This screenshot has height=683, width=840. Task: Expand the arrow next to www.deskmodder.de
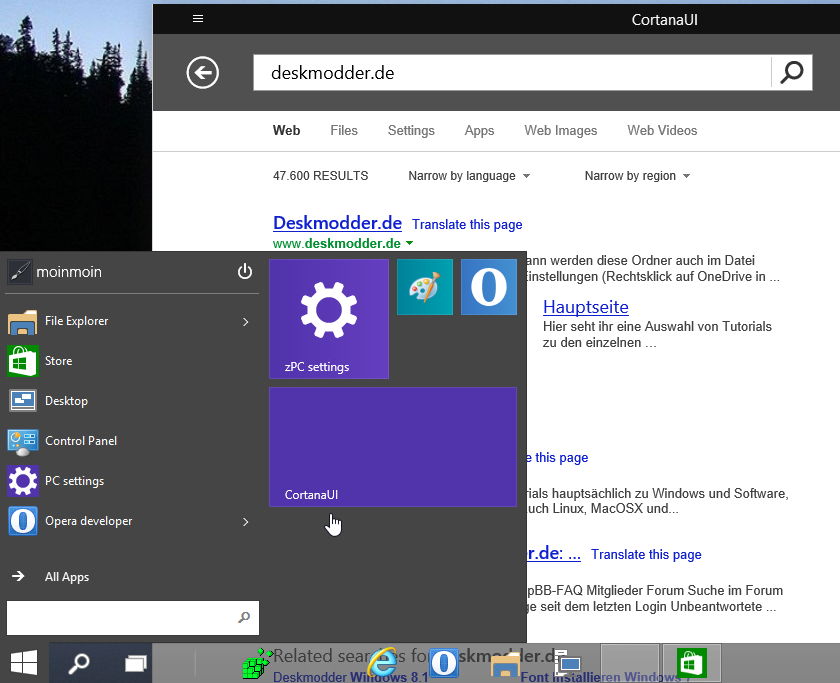pos(410,243)
